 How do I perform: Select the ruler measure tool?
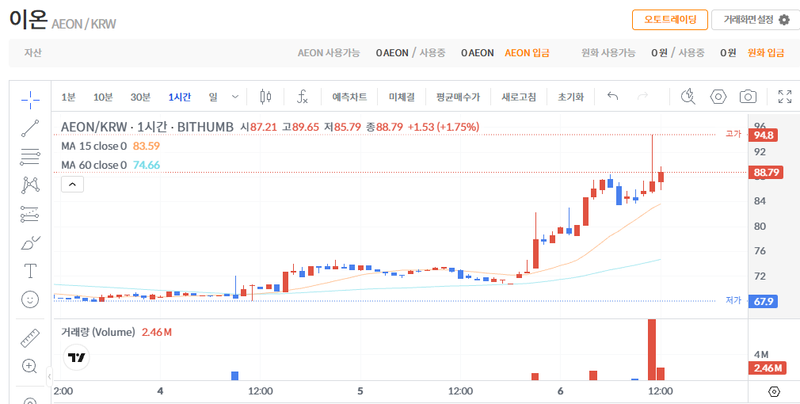click(30, 338)
